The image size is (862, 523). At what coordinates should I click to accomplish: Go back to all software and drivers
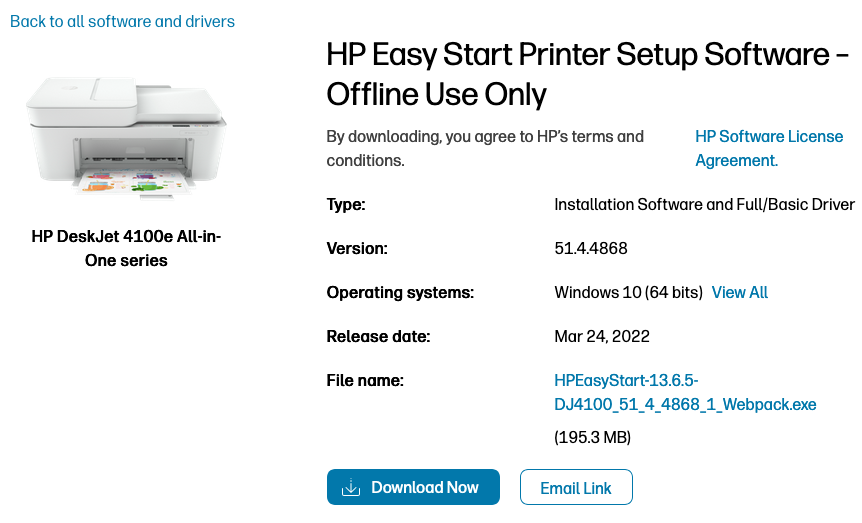click(123, 21)
